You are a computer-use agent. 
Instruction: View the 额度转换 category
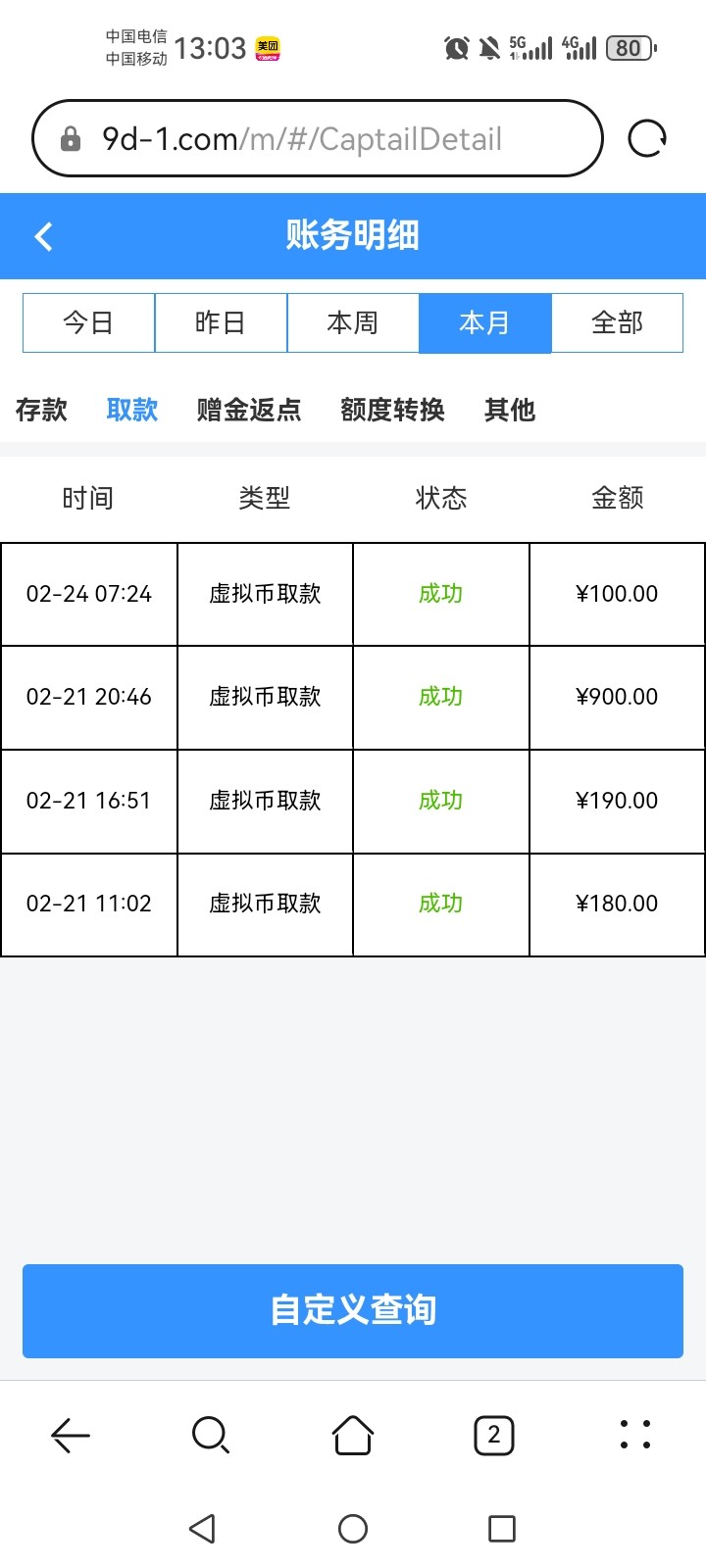(392, 410)
